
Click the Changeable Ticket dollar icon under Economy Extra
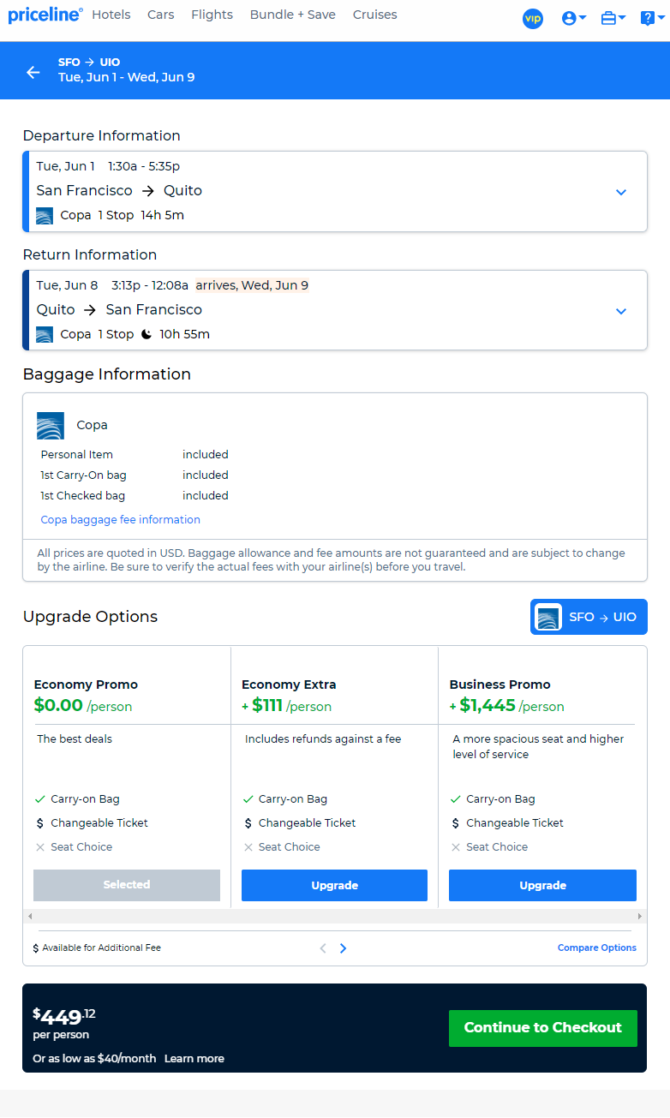[248, 823]
